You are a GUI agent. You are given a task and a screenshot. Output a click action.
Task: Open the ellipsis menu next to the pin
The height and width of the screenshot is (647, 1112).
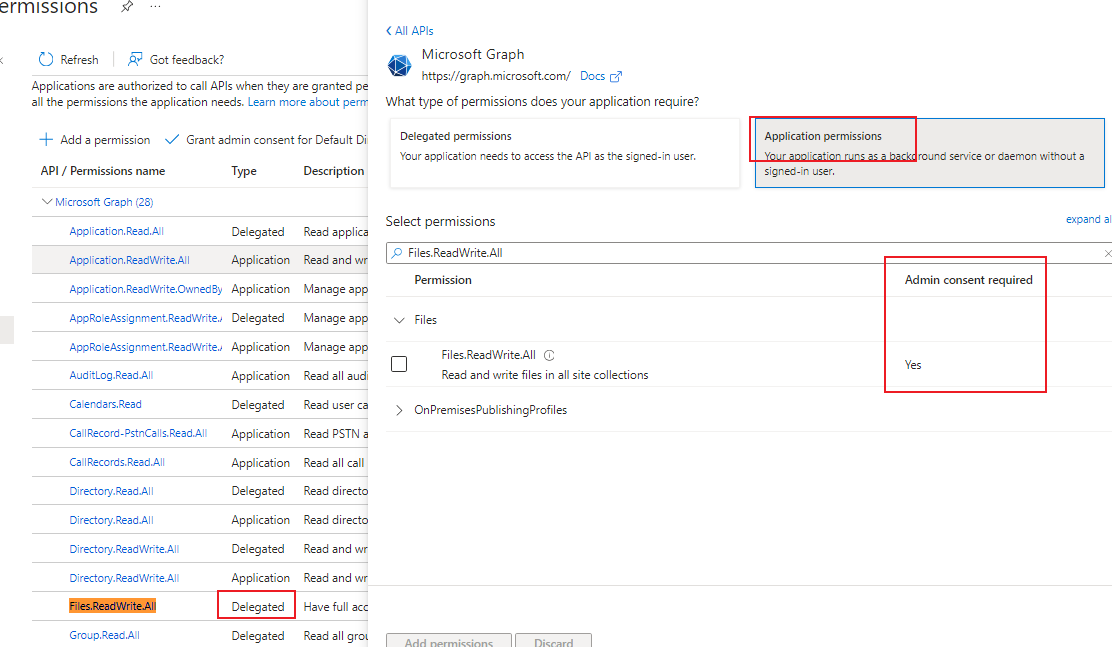154,9
